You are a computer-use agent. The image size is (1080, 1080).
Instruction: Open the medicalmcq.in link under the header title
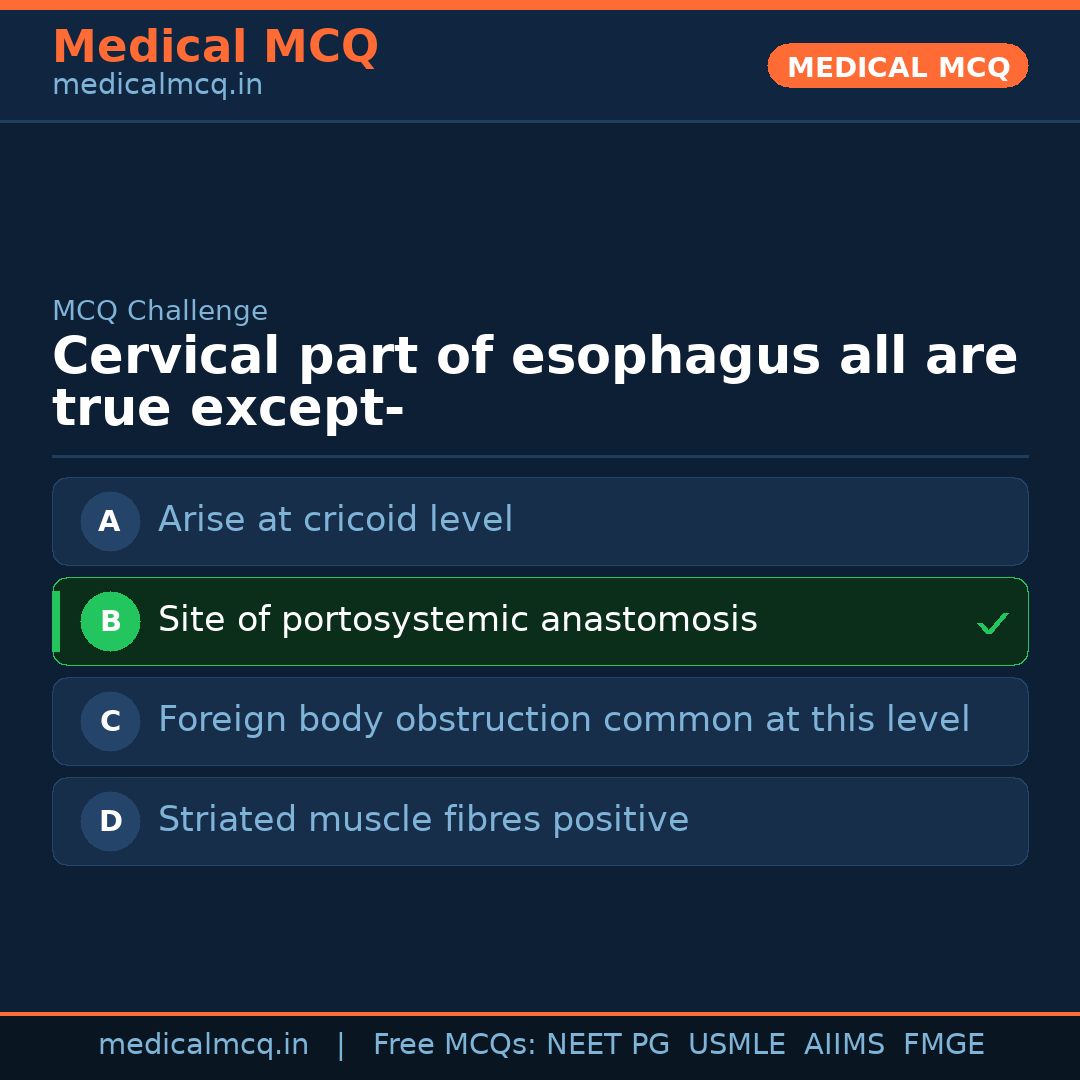point(157,86)
